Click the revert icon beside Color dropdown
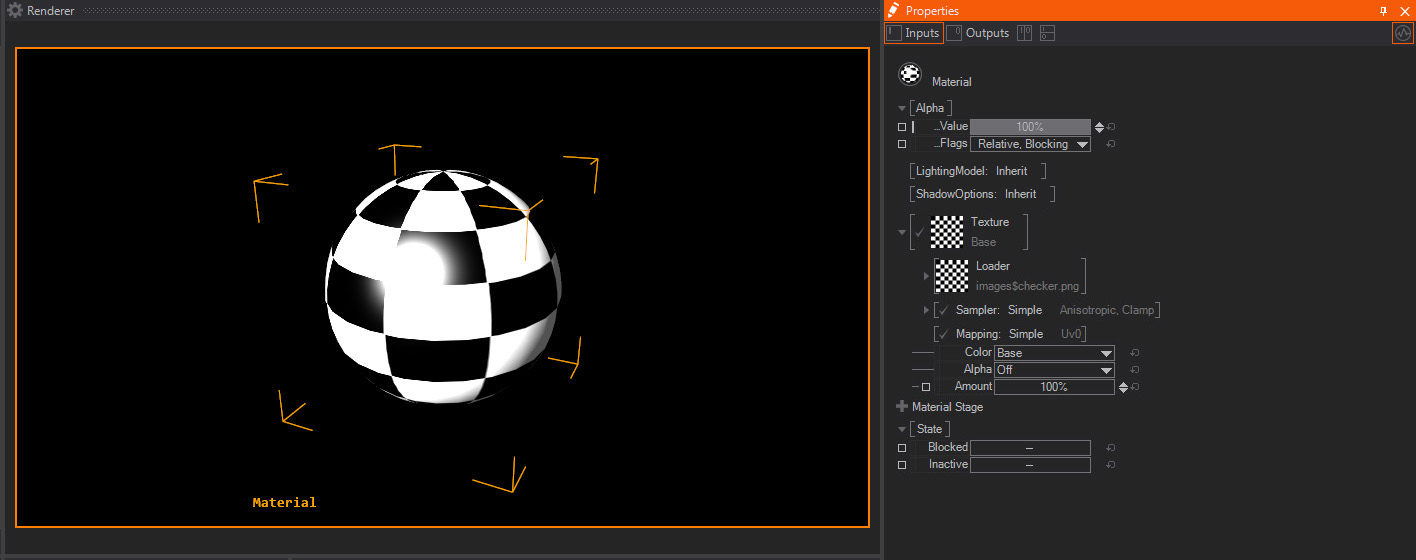The image size is (1416, 560). click(x=1134, y=353)
